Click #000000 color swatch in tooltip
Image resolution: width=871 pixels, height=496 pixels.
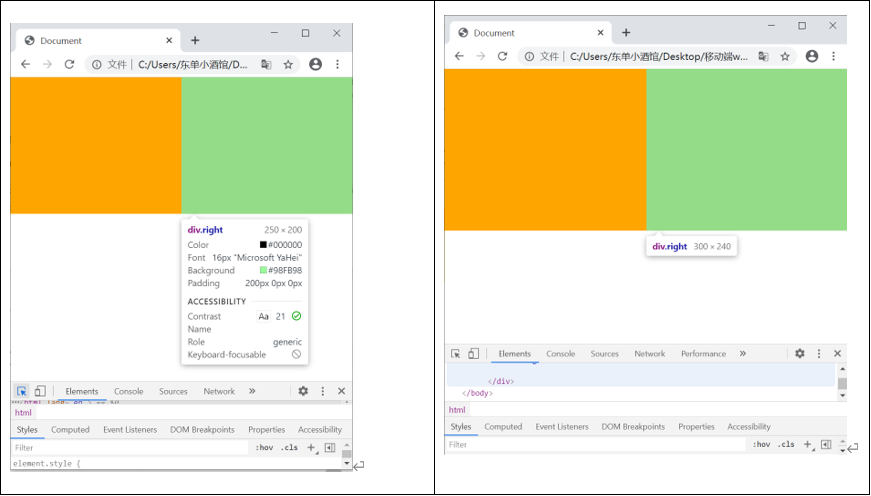pos(263,244)
